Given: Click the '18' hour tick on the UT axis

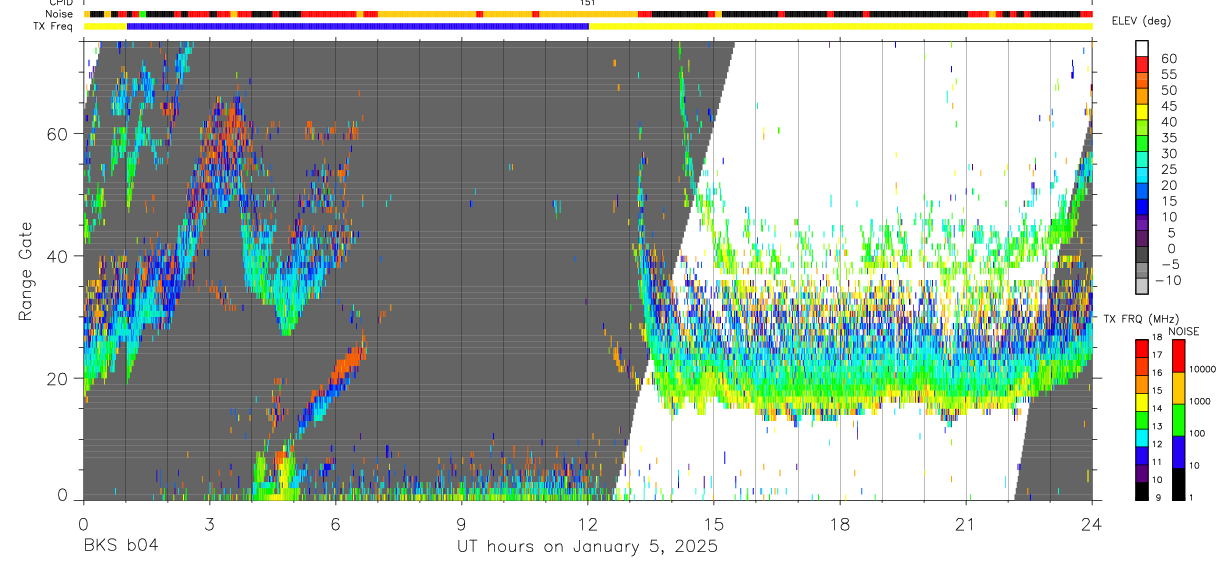Looking at the screenshot, I should [840, 524].
